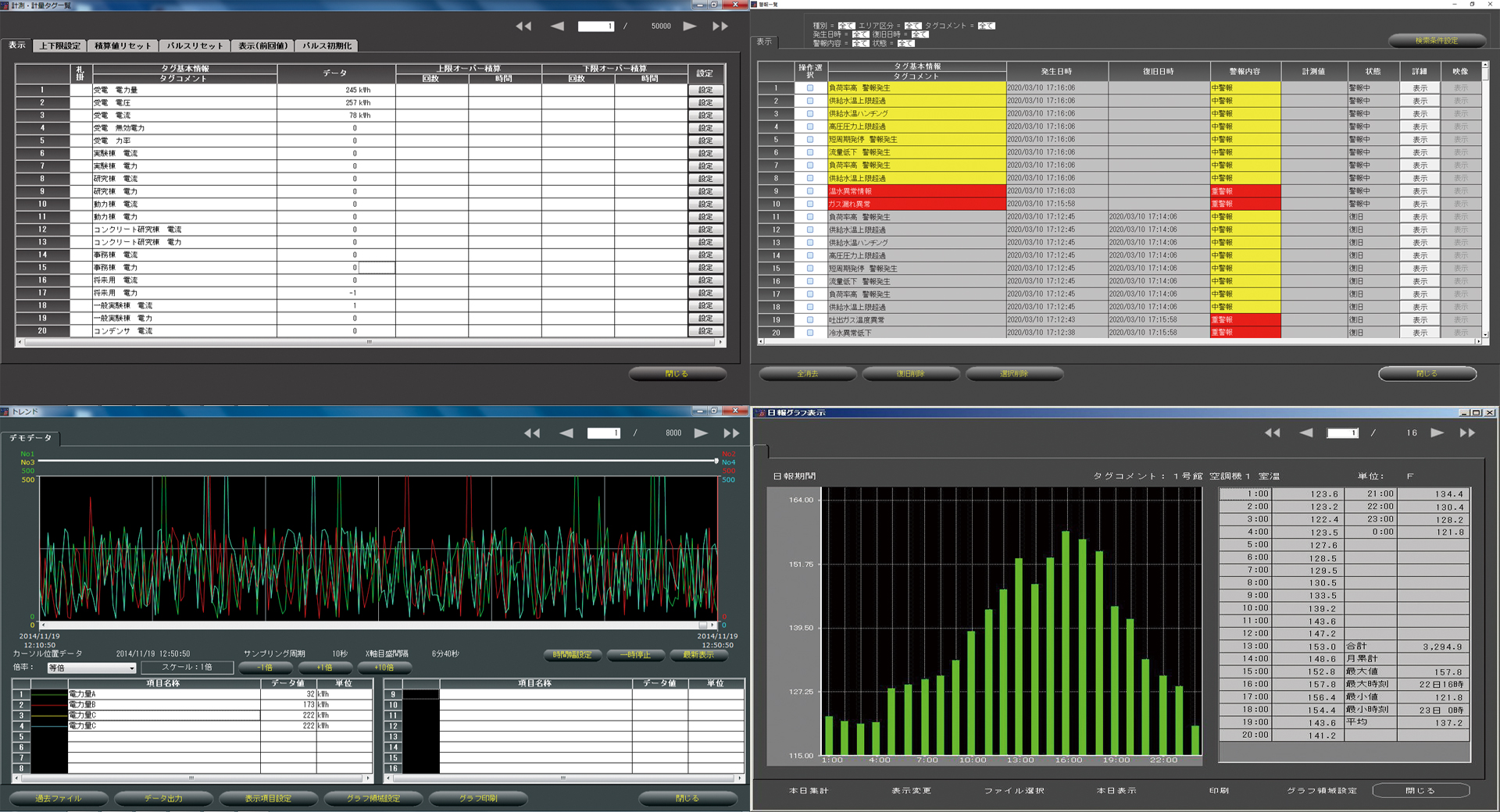
Task: Jump to first page in 日報グラフ表示 window
Action: [1273, 433]
